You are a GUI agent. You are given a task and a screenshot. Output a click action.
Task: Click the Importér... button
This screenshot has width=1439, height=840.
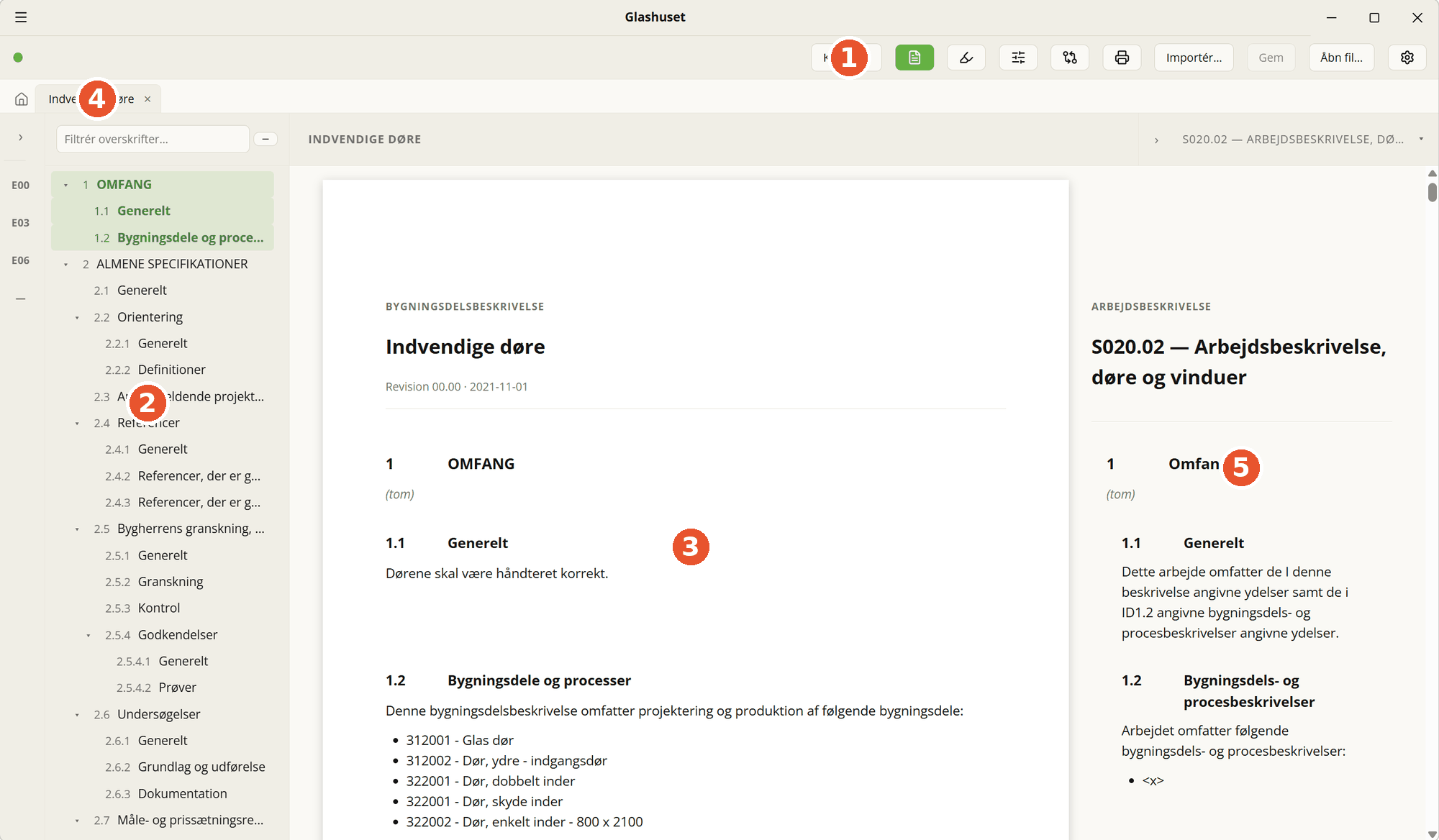[1194, 58]
